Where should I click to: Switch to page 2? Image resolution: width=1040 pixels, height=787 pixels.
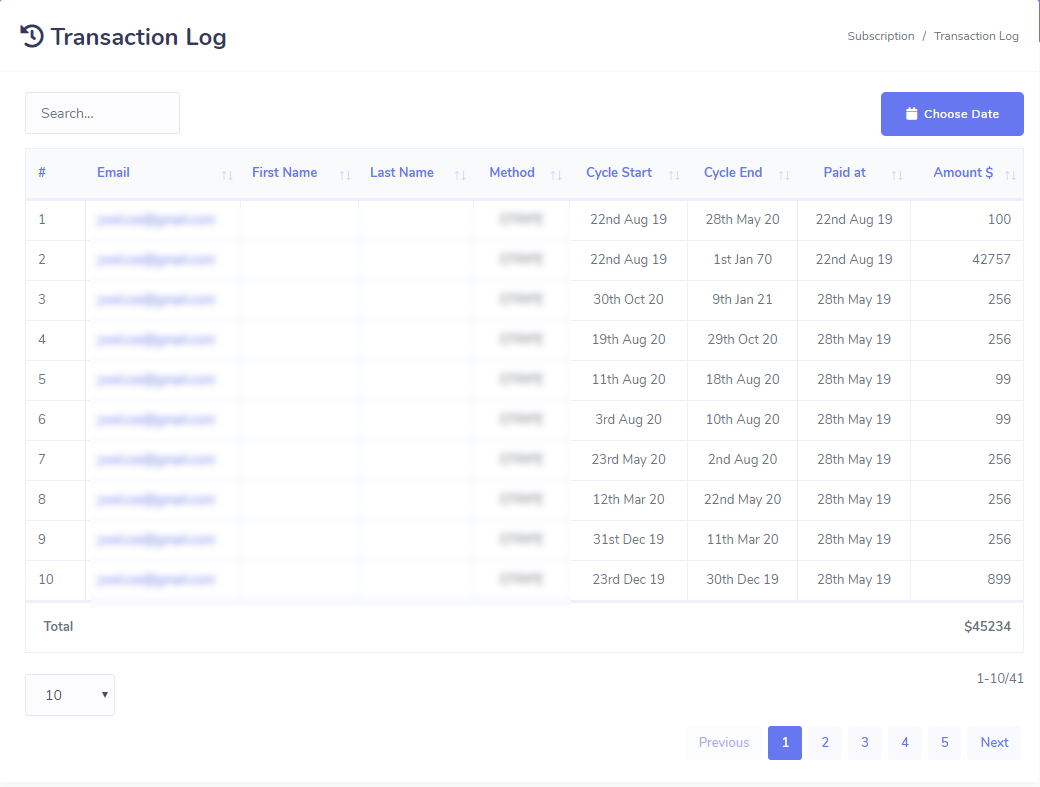[825, 742]
